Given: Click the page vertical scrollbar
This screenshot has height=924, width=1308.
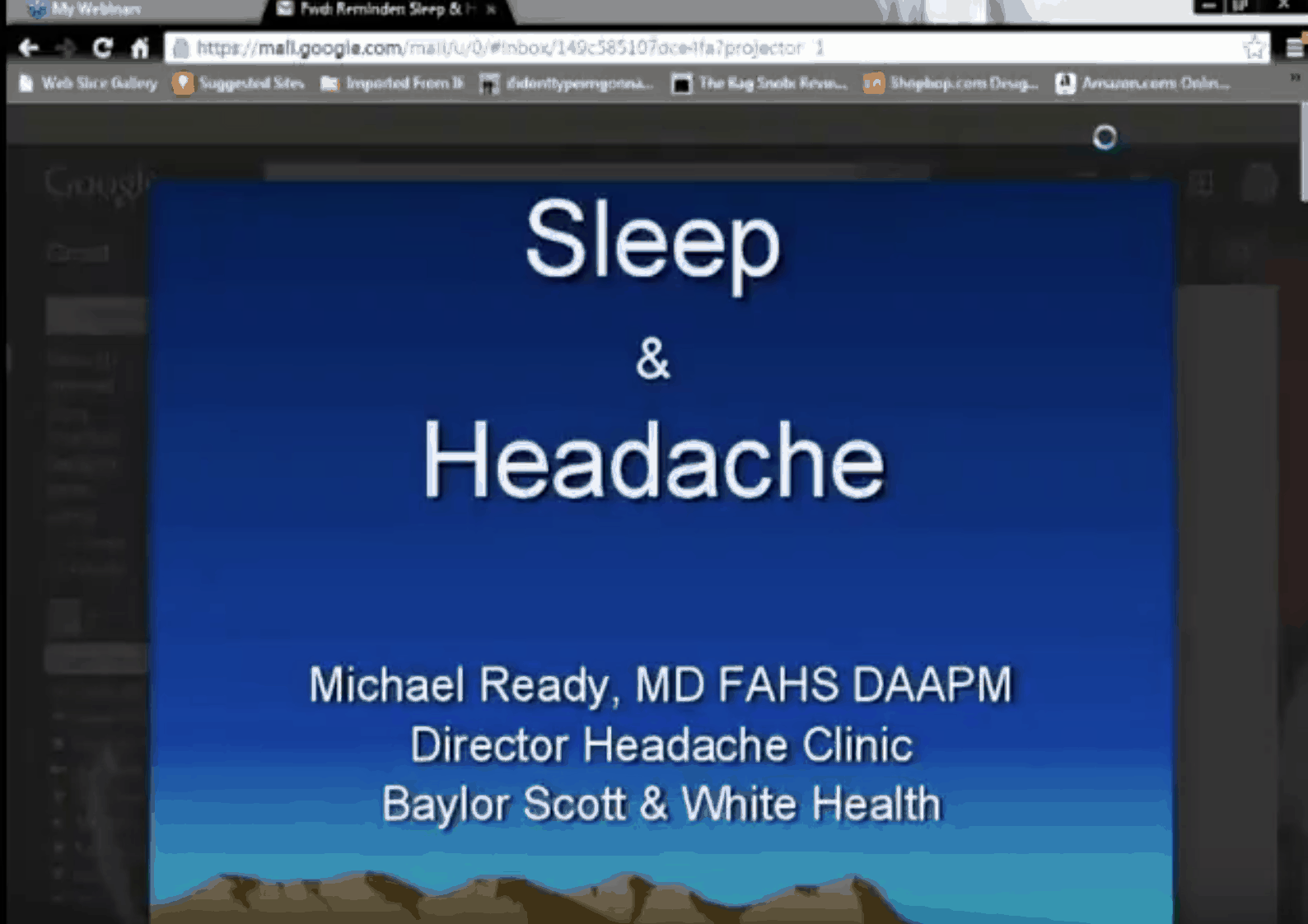Looking at the screenshot, I should (1304, 152).
